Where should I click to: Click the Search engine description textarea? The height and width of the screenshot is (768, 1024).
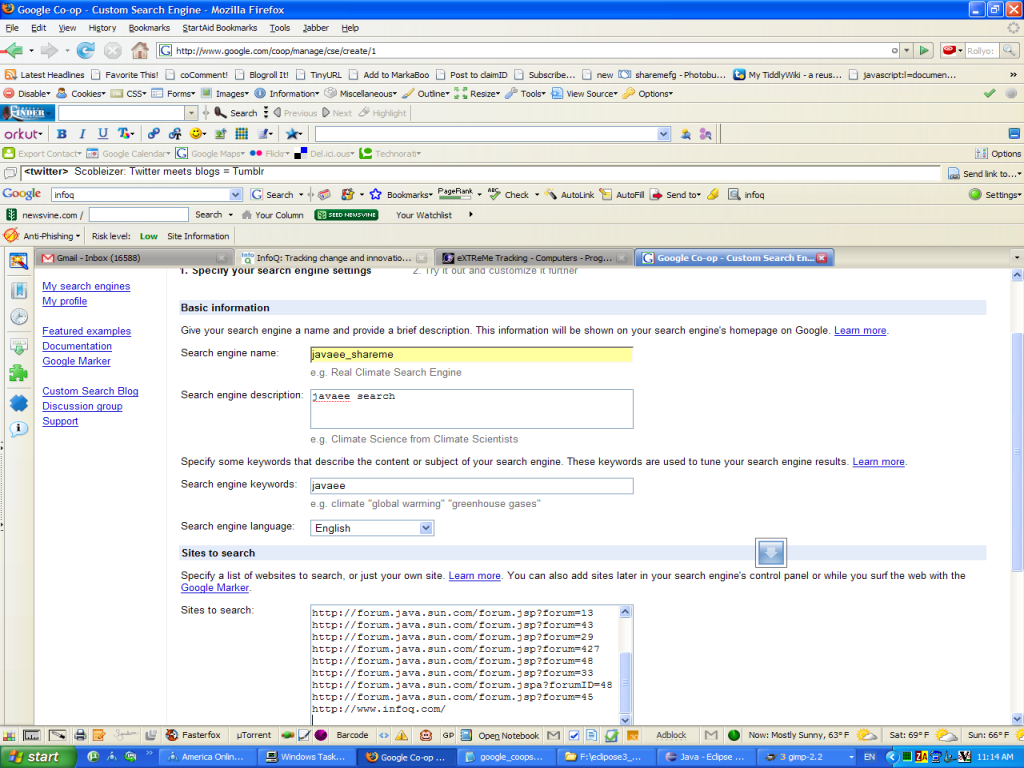[472, 409]
